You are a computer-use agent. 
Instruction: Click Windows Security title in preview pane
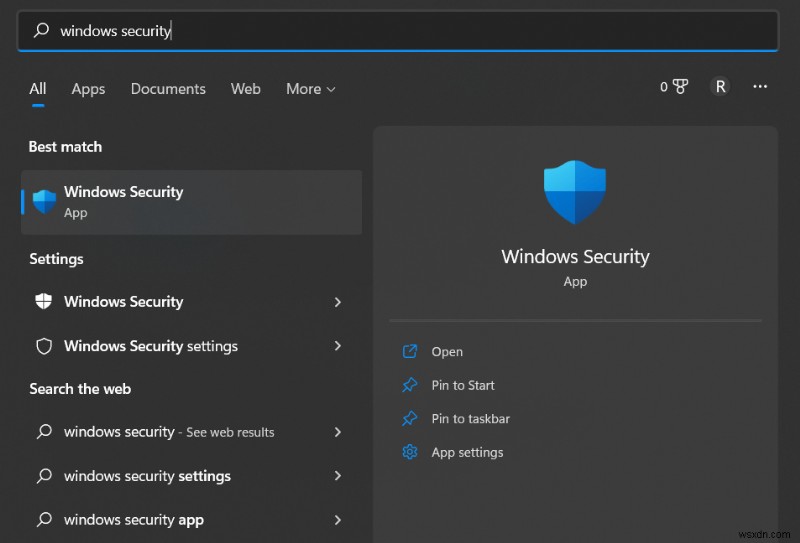pyautogui.click(x=576, y=257)
